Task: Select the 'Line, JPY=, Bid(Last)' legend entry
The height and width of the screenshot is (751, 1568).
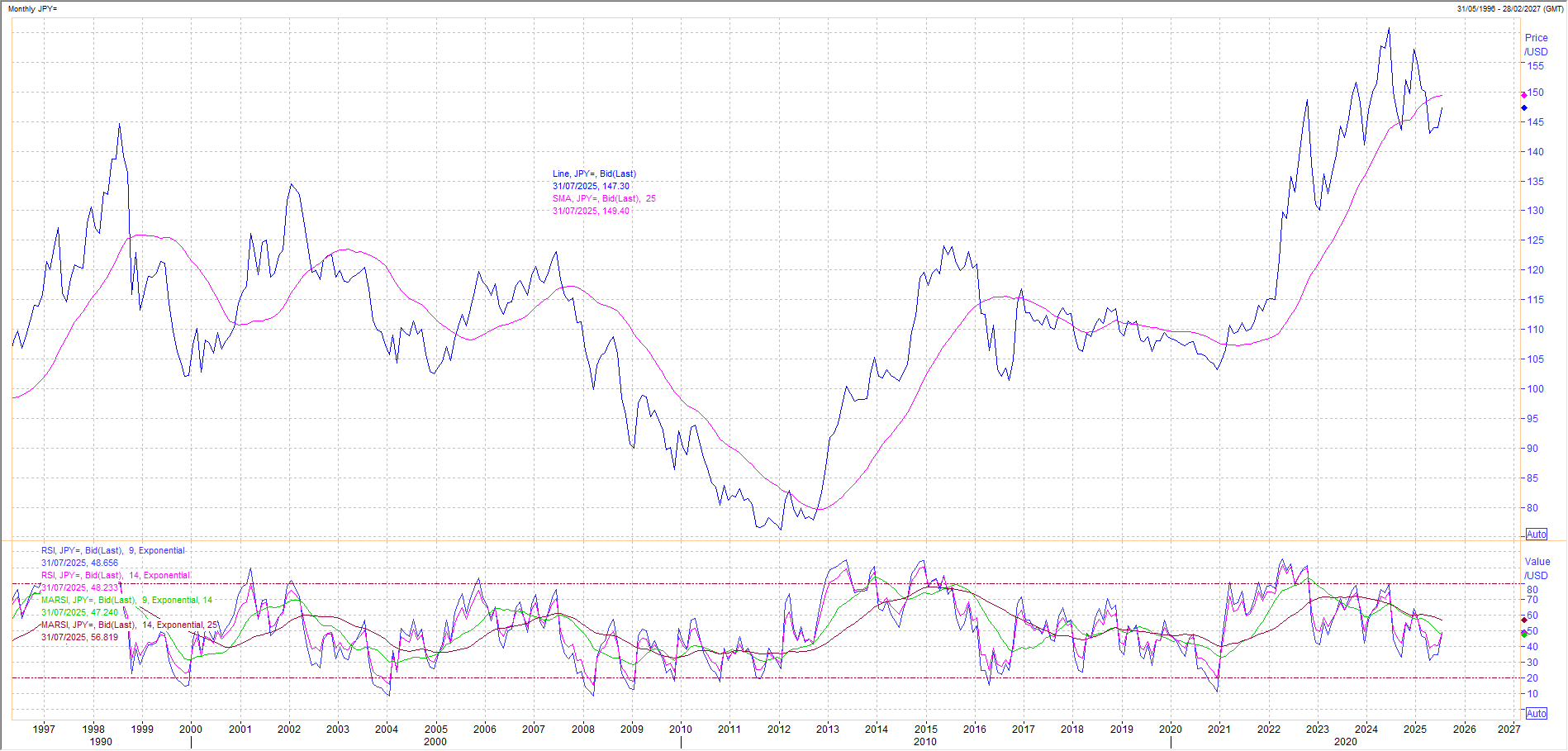Action: pyautogui.click(x=594, y=174)
